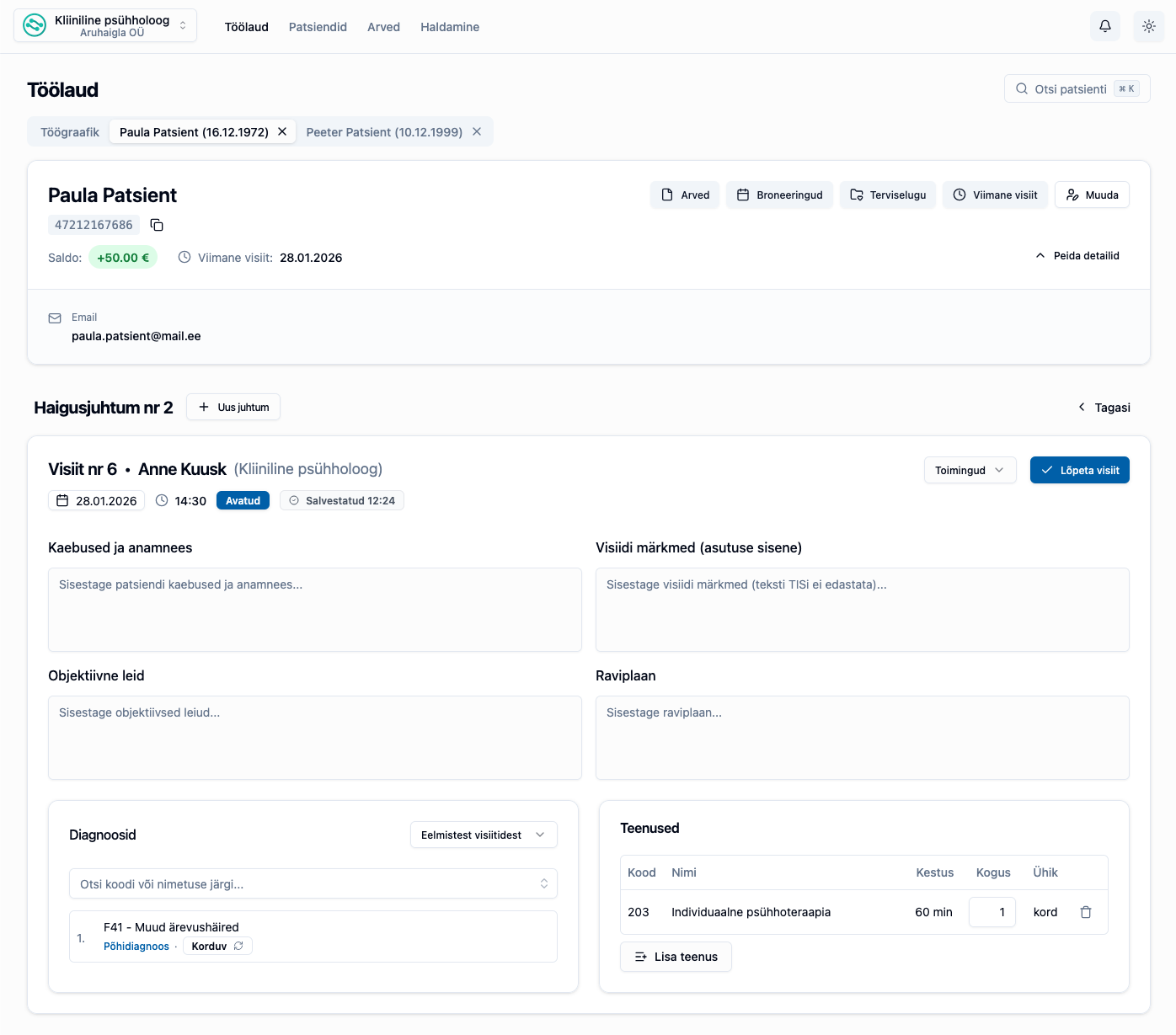Select Põhidiagnoos on diagnosis F41

click(x=136, y=946)
